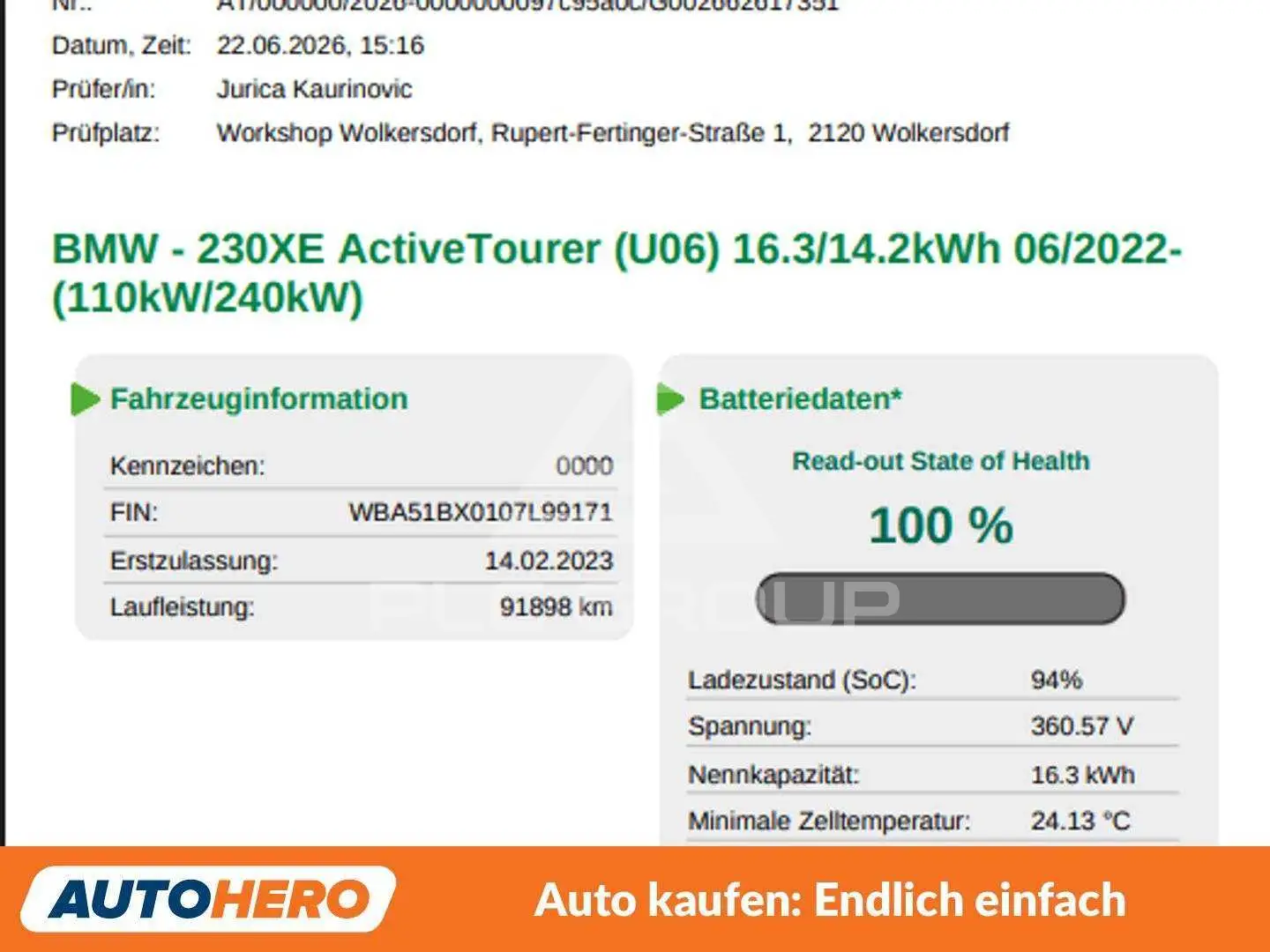Click the "Read-out State of Health" caption
The height and width of the screenshot is (952, 1270).
[940, 461]
